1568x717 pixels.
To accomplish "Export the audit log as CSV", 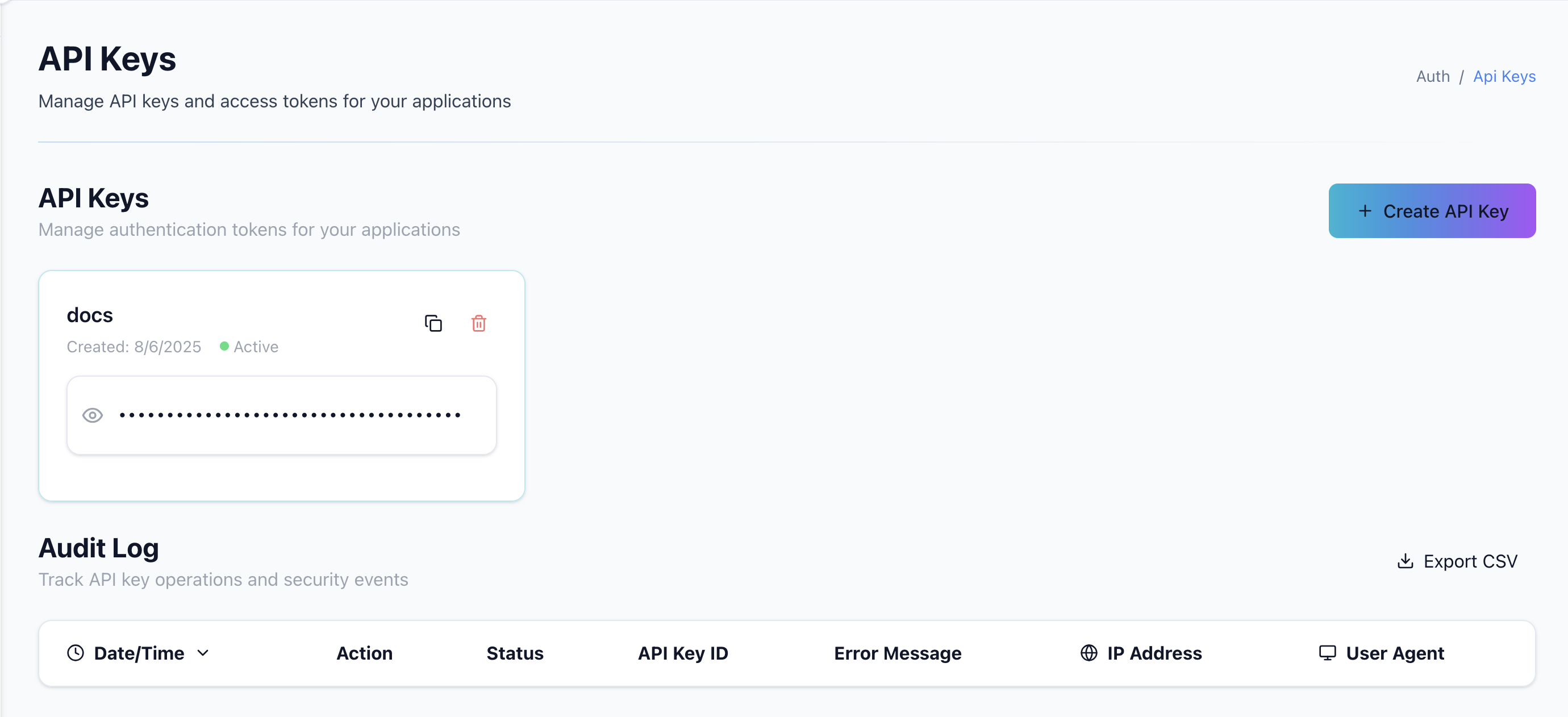I will pyautogui.click(x=1457, y=561).
